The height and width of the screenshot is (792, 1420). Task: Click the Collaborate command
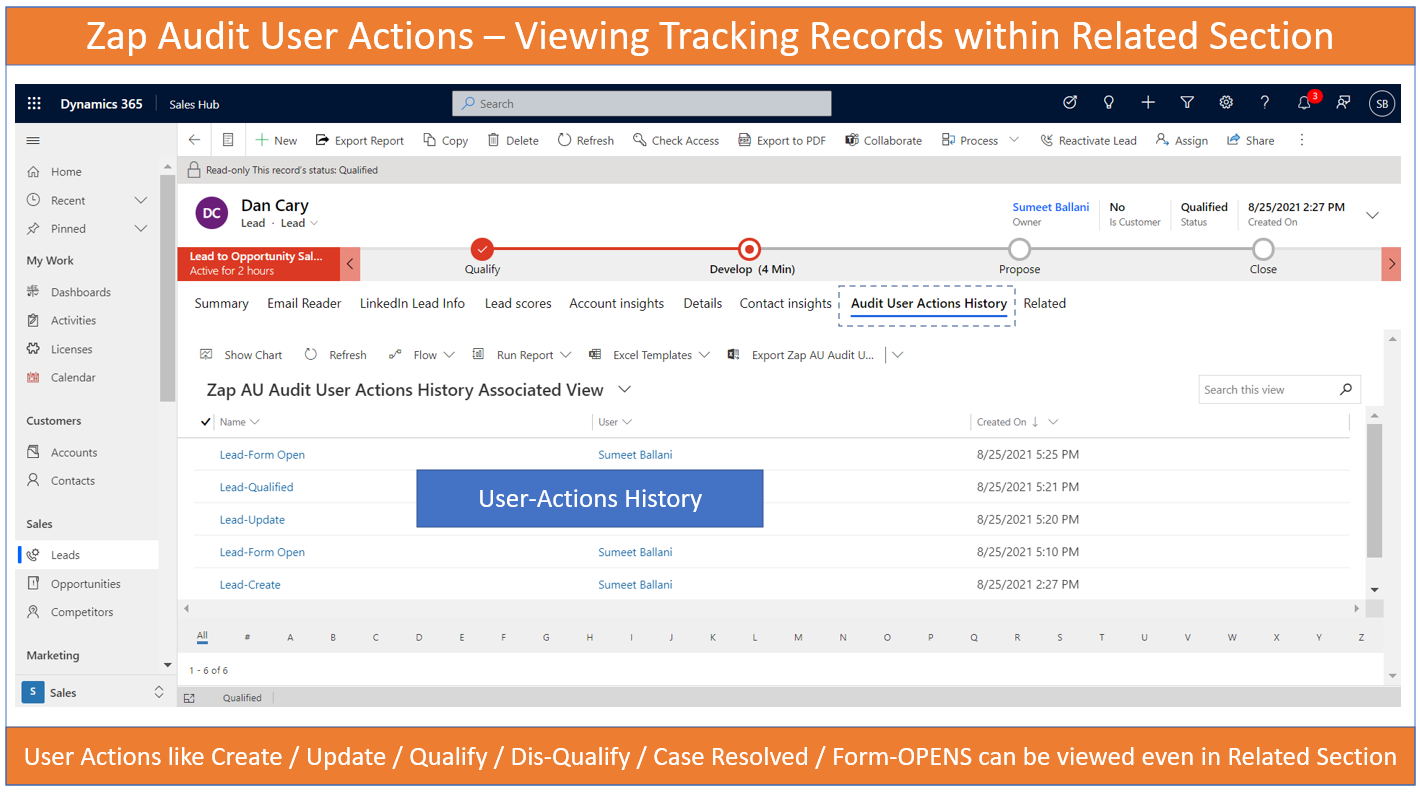tap(884, 140)
